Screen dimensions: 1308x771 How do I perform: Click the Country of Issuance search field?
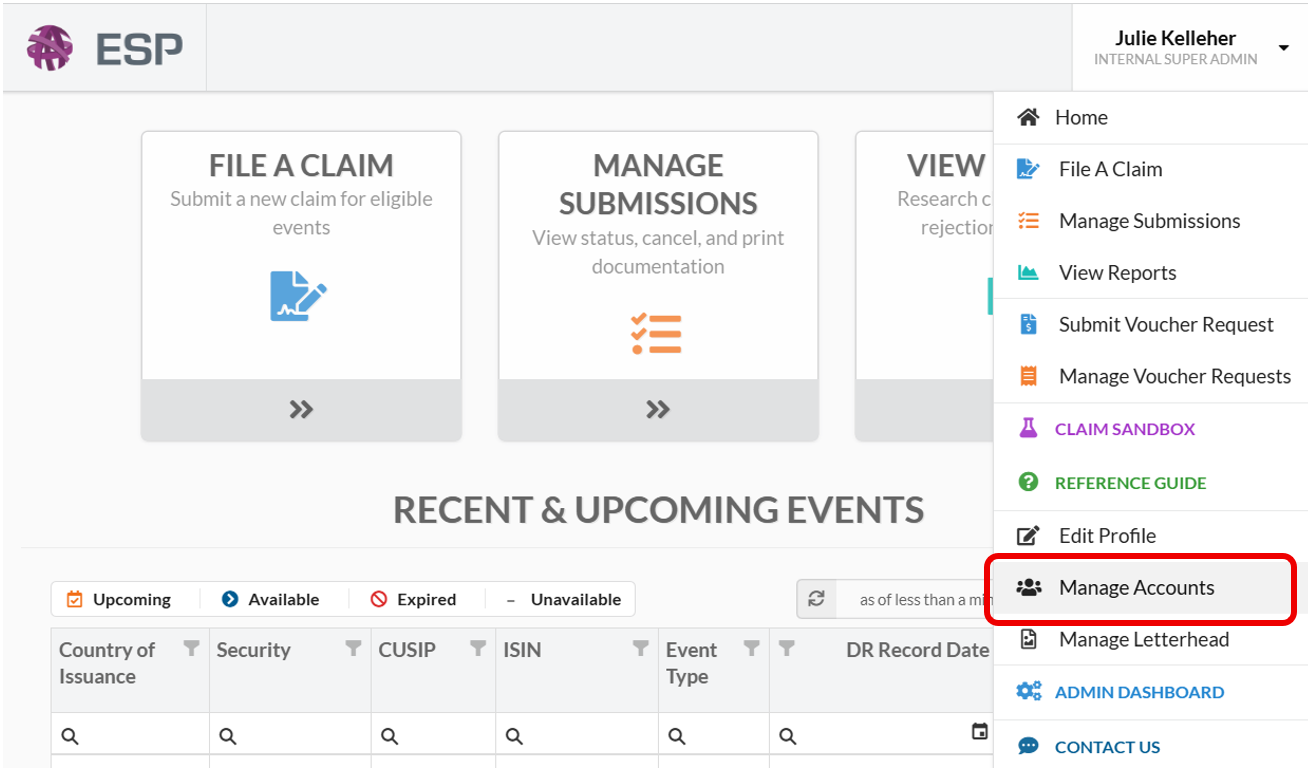130,736
